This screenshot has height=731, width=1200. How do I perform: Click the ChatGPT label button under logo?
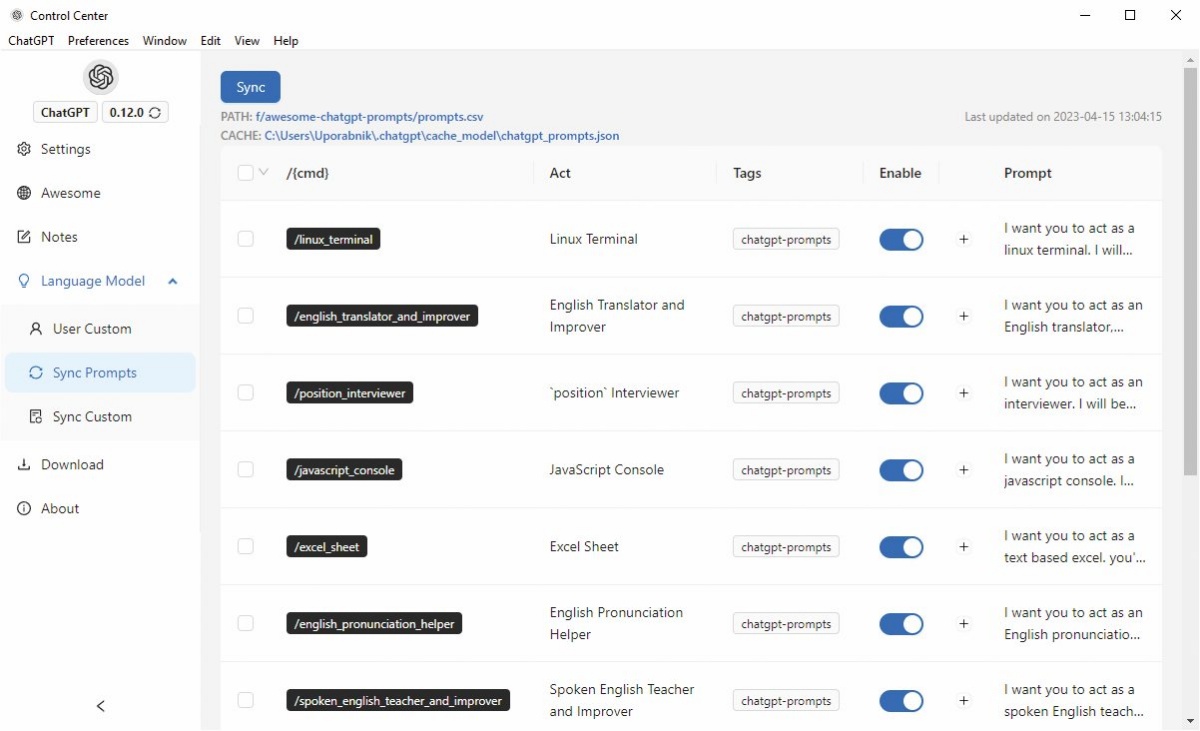click(x=65, y=113)
